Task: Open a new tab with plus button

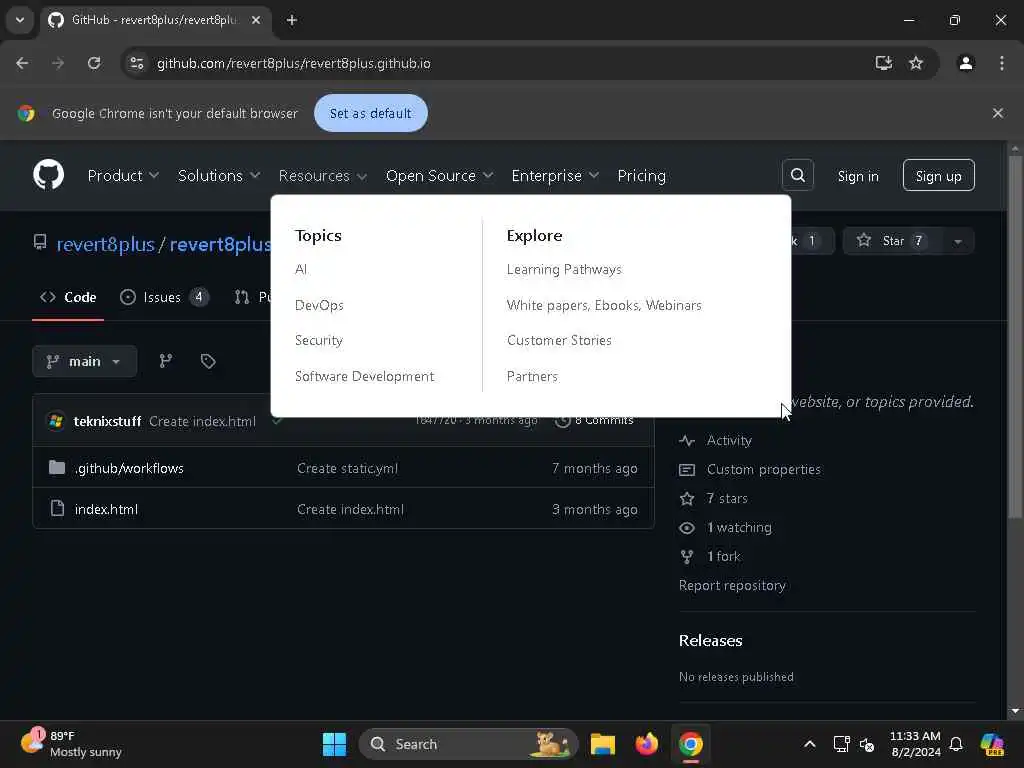Action: [292, 20]
